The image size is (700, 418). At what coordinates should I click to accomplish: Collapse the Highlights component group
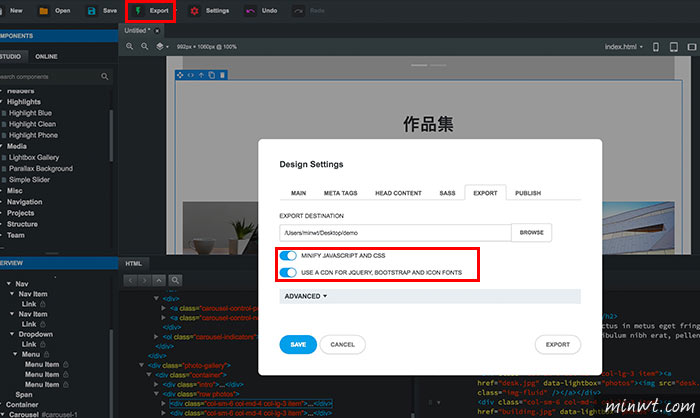pos(1,102)
